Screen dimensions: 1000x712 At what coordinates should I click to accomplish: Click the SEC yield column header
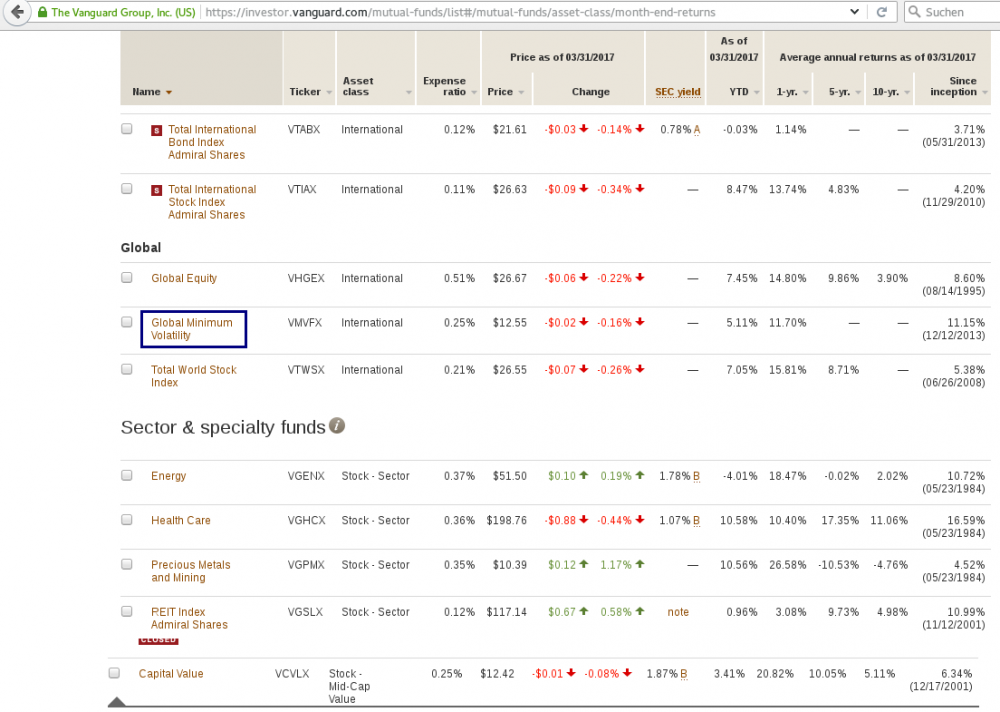tap(677, 91)
